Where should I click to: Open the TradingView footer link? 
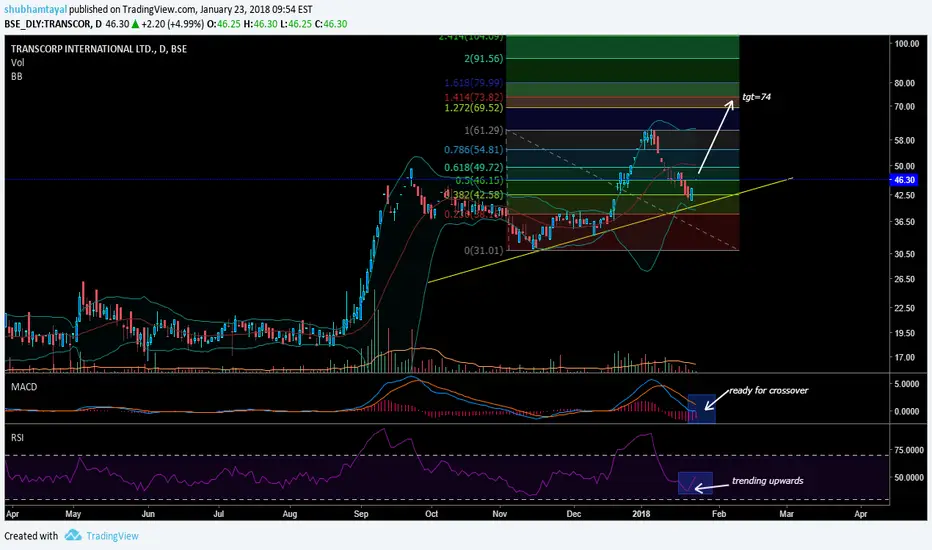click(x=112, y=536)
